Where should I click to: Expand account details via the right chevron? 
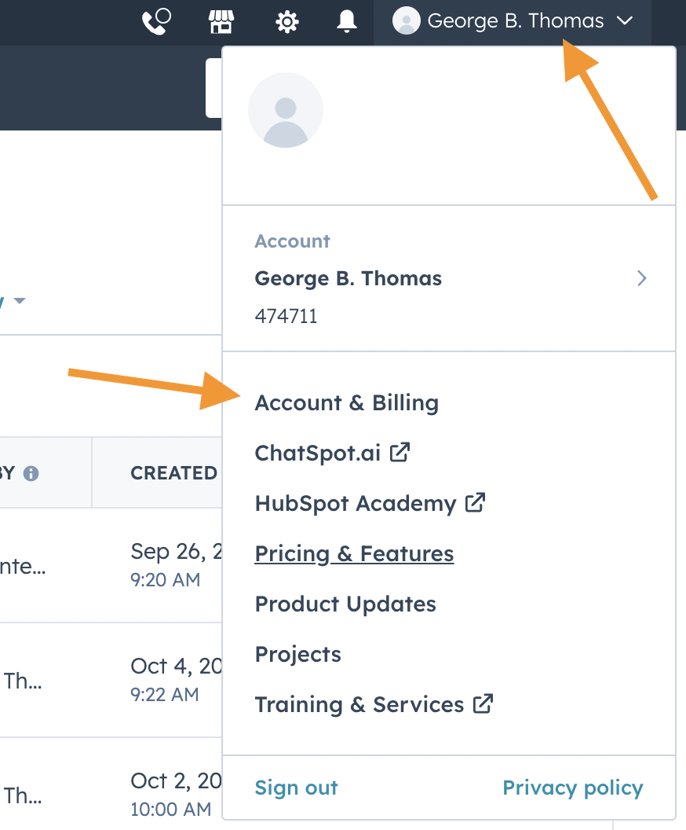click(x=641, y=279)
